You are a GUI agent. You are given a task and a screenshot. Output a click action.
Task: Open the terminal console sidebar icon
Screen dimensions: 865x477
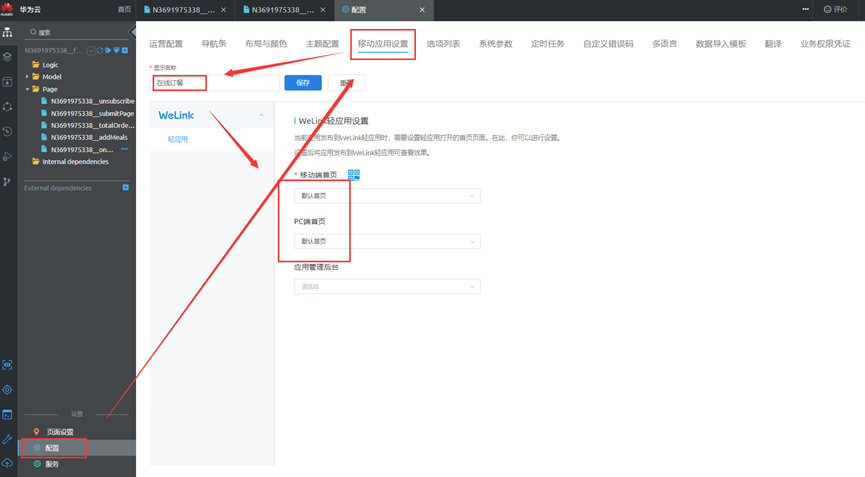(7, 415)
